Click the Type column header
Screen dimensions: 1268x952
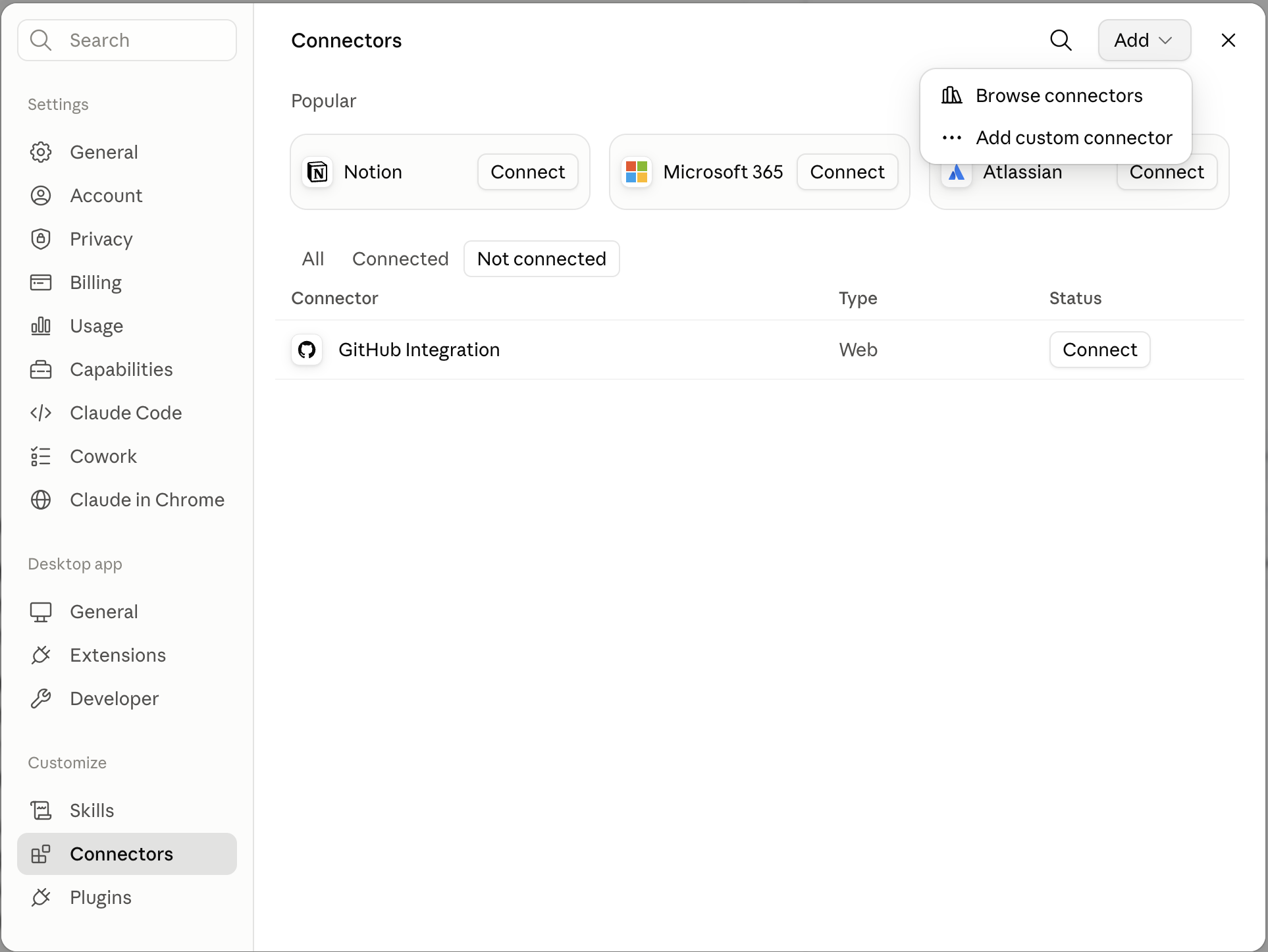point(858,298)
